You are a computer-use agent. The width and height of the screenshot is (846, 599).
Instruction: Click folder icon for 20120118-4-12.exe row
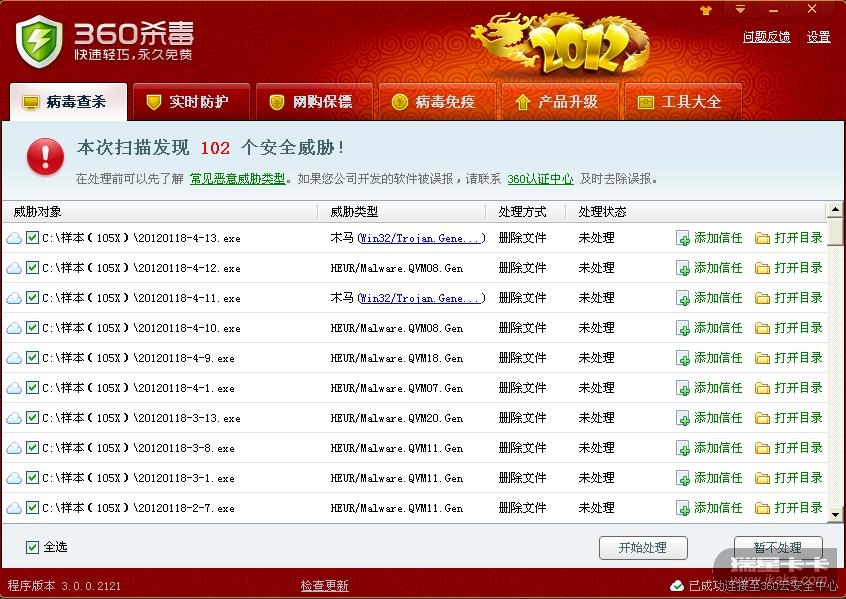point(762,268)
